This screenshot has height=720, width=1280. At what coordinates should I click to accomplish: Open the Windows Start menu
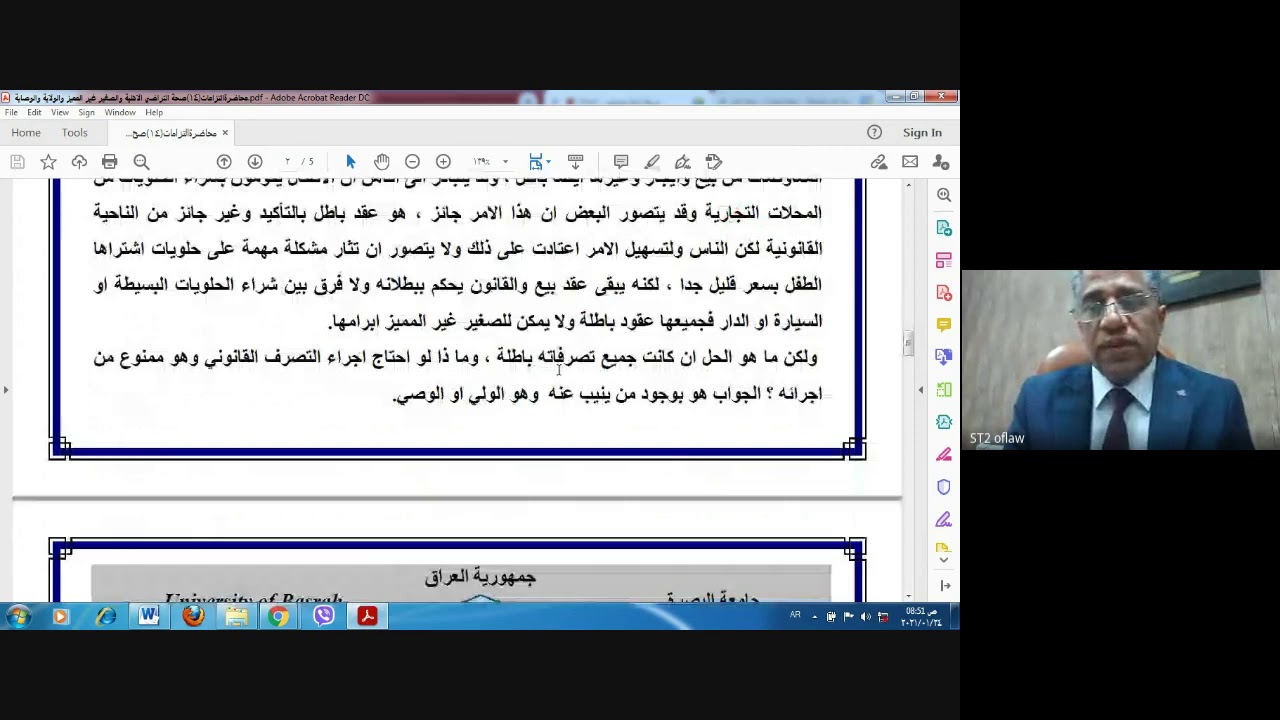click(17, 616)
